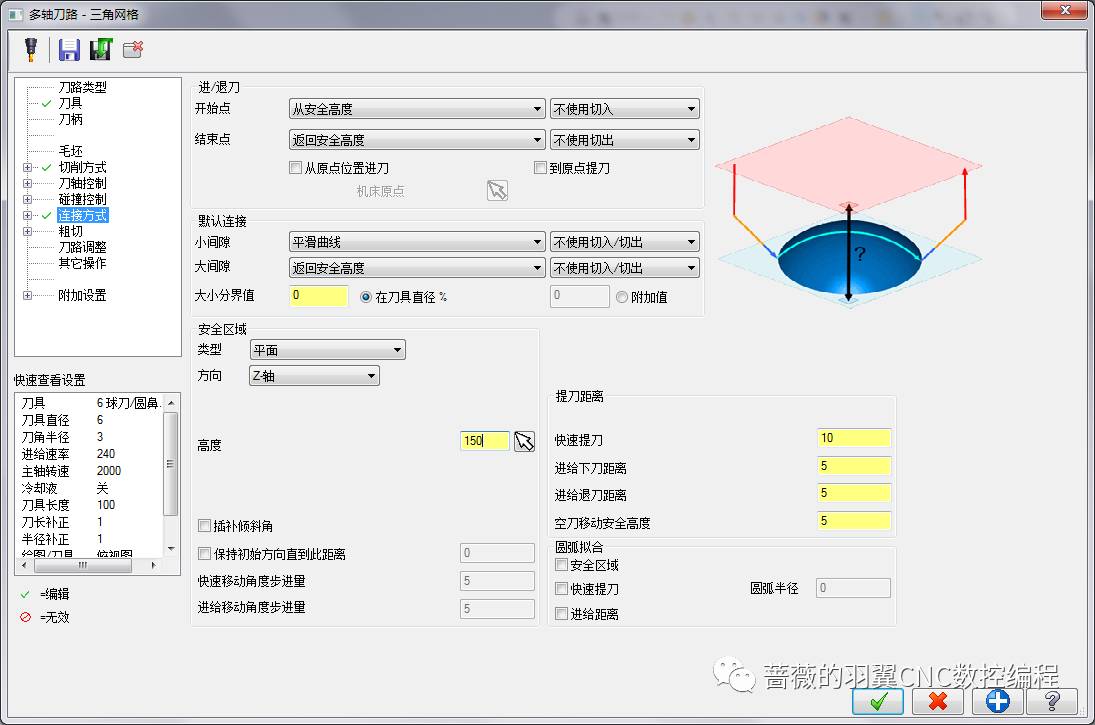This screenshot has width=1095, height=725.
Task: Select 刀路类型 in tree
Action: coord(82,87)
